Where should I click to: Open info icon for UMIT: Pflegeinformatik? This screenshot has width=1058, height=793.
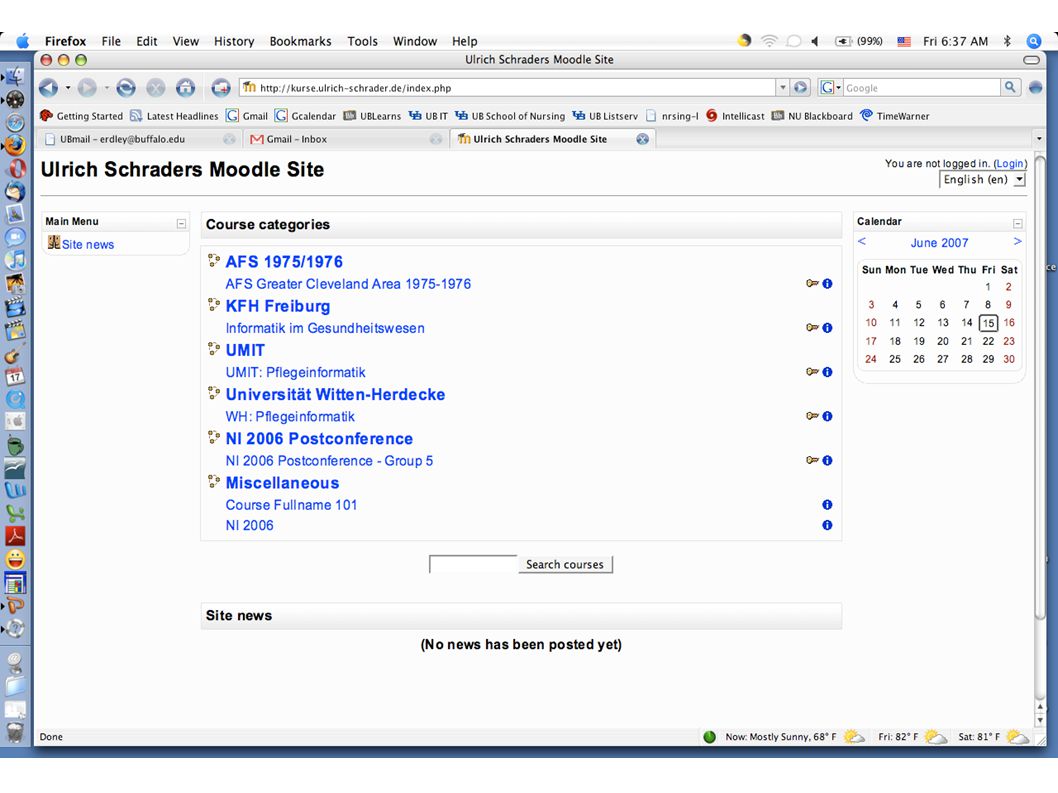[827, 372]
